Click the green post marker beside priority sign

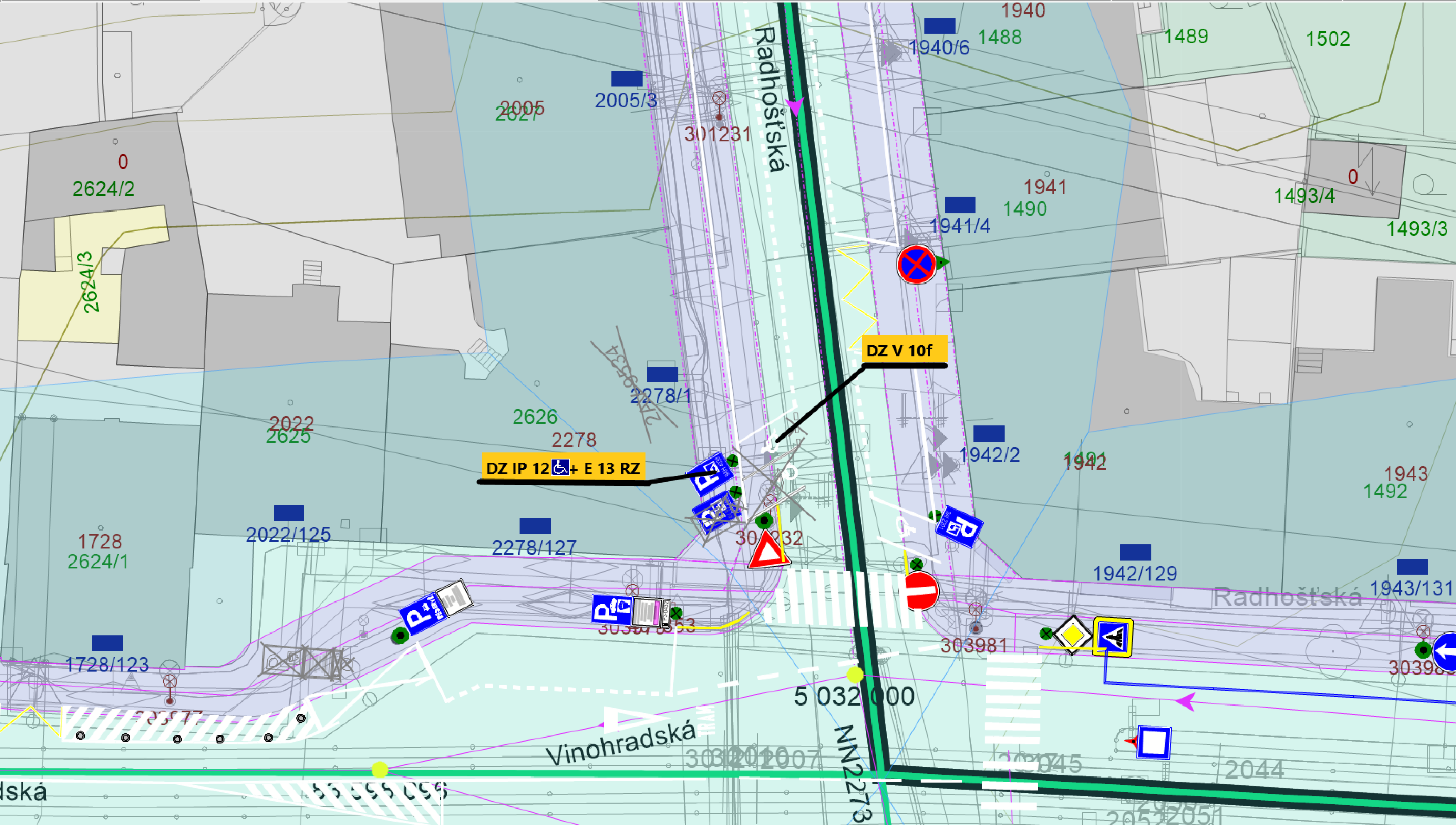click(1047, 633)
